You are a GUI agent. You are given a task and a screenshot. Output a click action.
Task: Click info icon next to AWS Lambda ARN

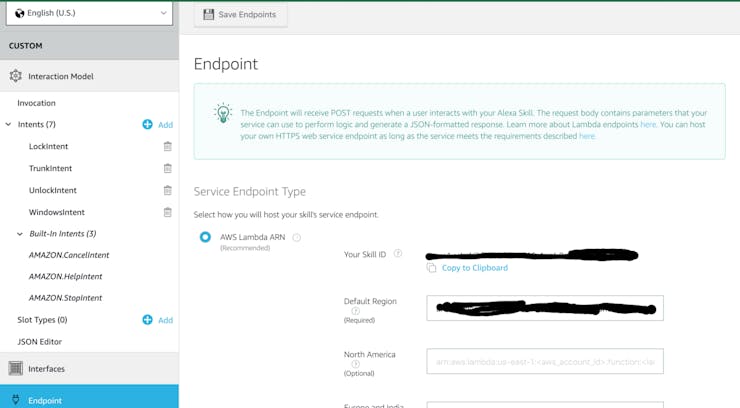[x=296, y=237]
